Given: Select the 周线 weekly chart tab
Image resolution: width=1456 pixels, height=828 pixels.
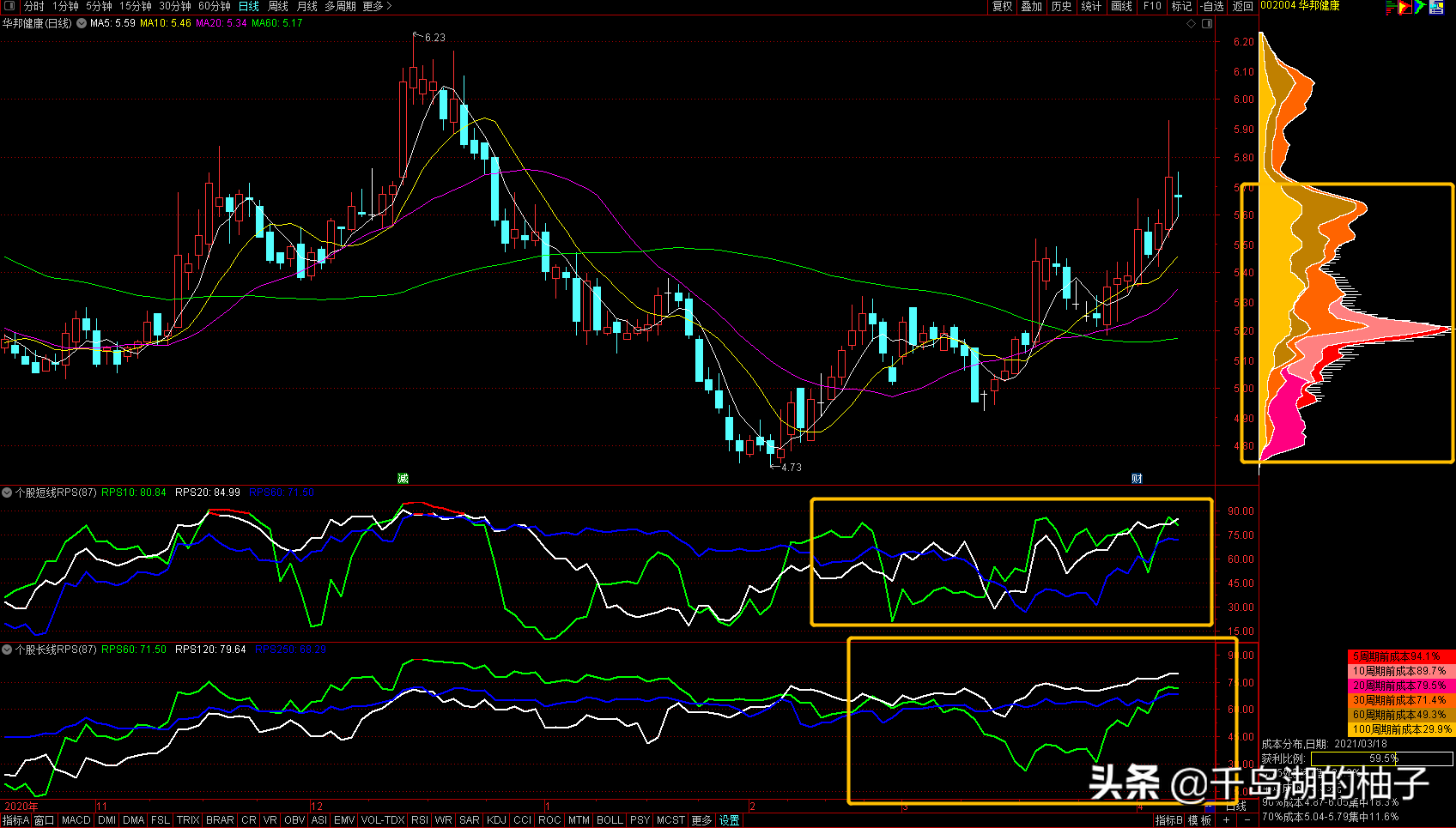Looking at the screenshot, I should click(278, 6).
